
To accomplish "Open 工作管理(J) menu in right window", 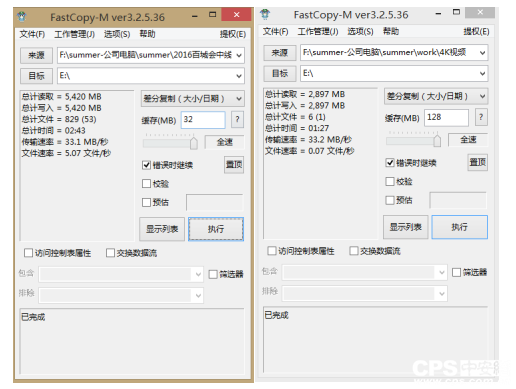I will (x=318, y=32).
